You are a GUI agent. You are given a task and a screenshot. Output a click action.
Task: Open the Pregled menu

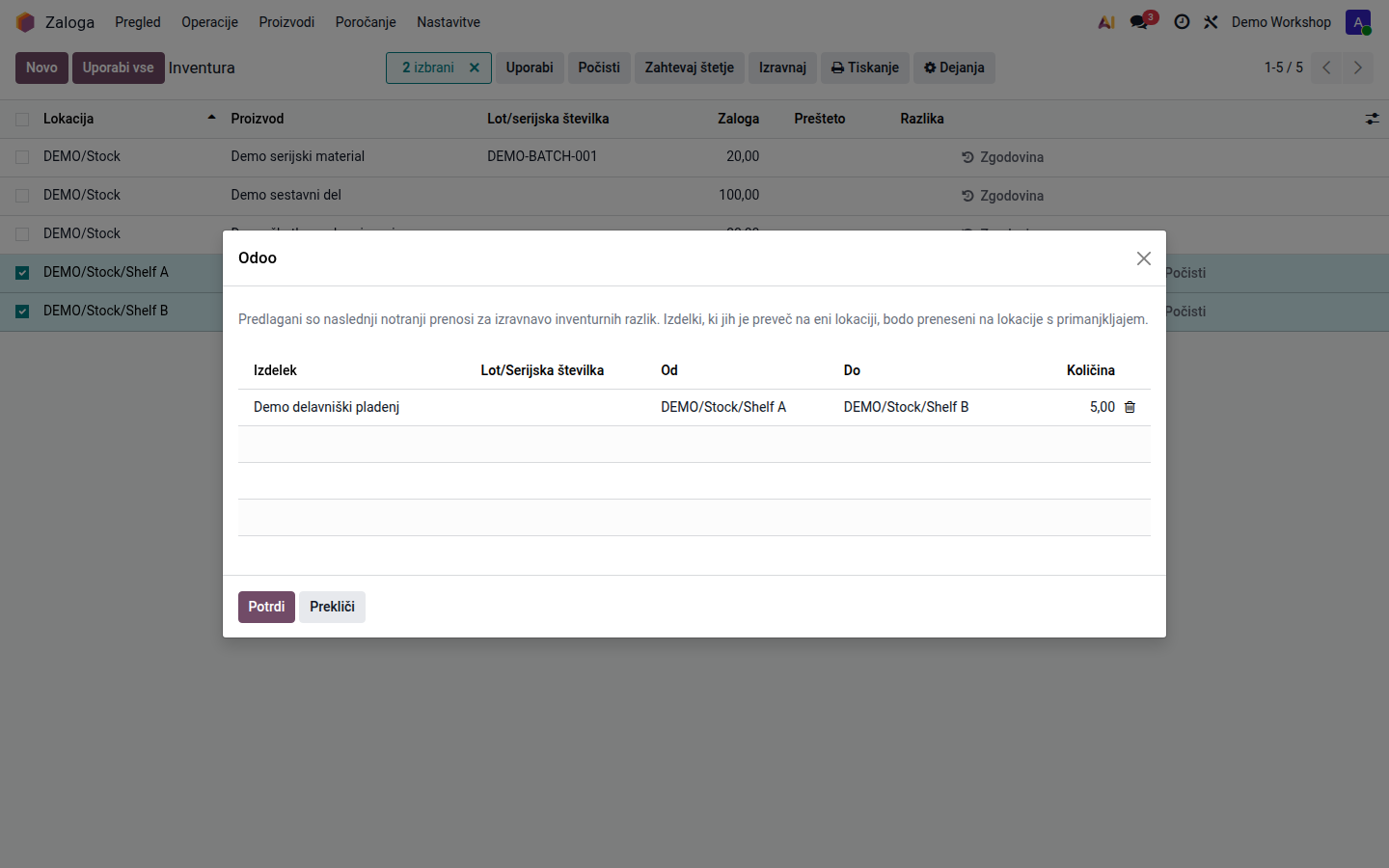click(138, 22)
